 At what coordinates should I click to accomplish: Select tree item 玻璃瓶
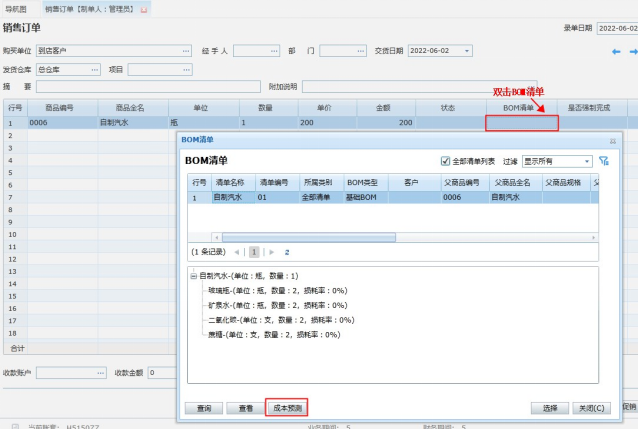pos(278,291)
